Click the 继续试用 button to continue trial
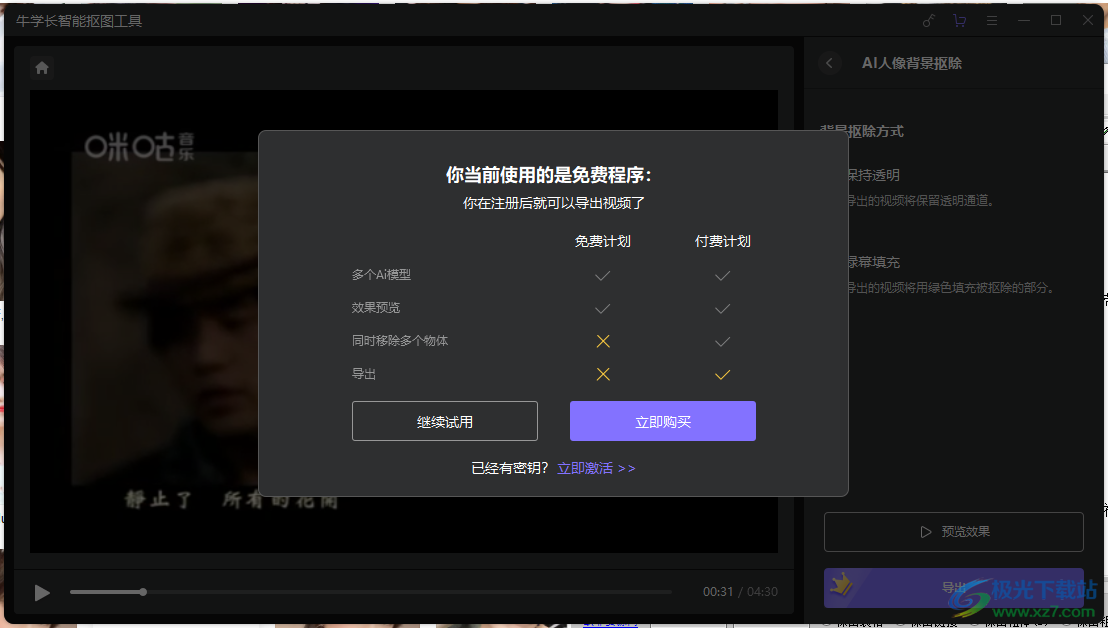Image resolution: width=1108 pixels, height=628 pixels. pyautogui.click(x=444, y=420)
